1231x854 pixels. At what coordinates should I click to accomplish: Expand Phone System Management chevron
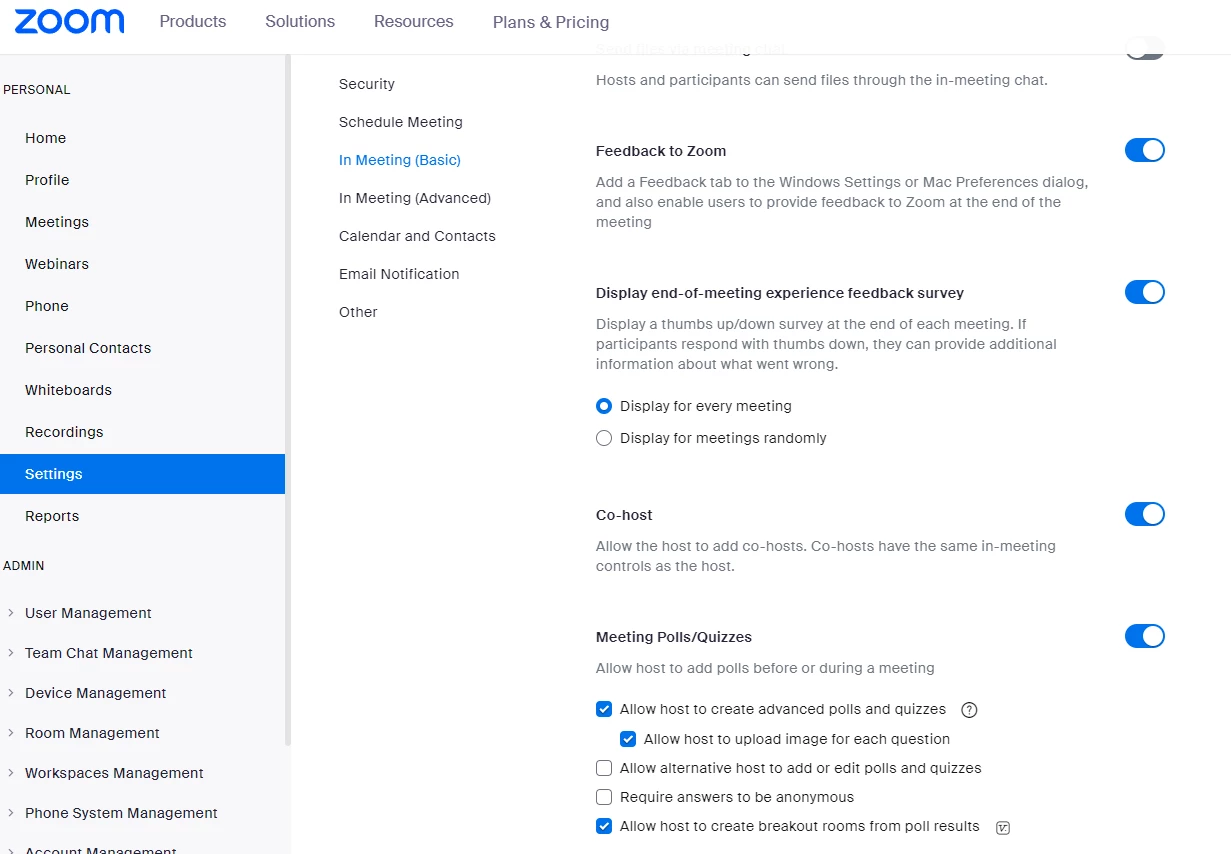pyautogui.click(x=11, y=813)
